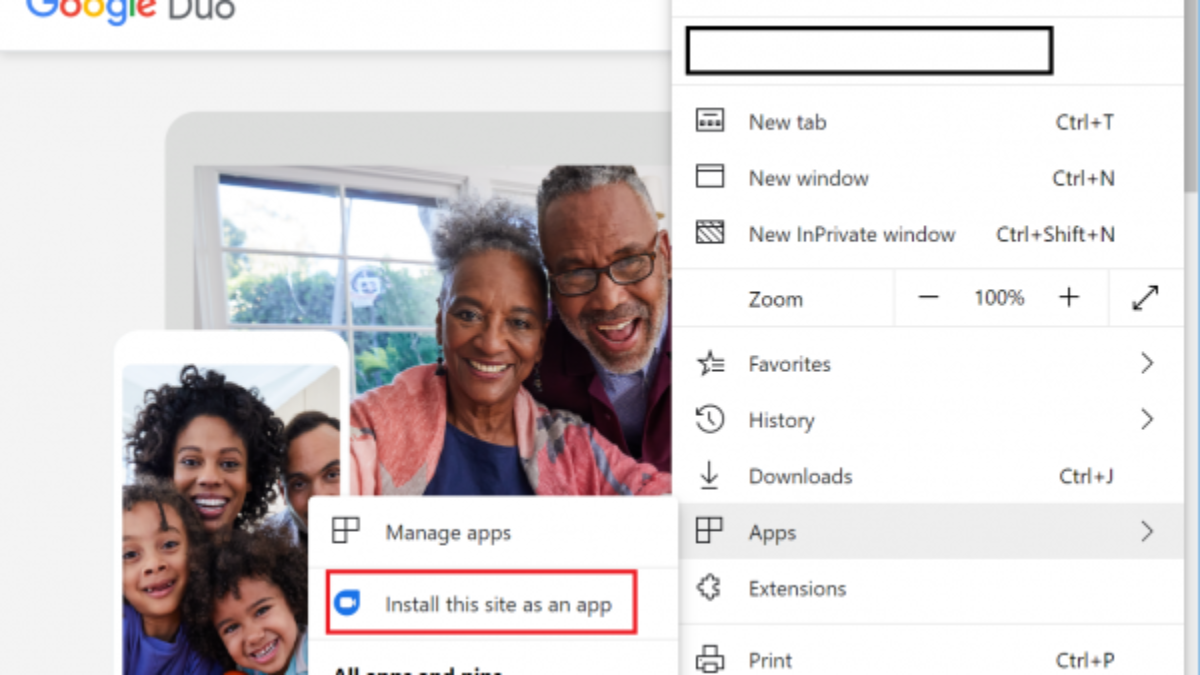Choose Manage apps in the submenu
The image size is (1200, 675).
pos(493,532)
